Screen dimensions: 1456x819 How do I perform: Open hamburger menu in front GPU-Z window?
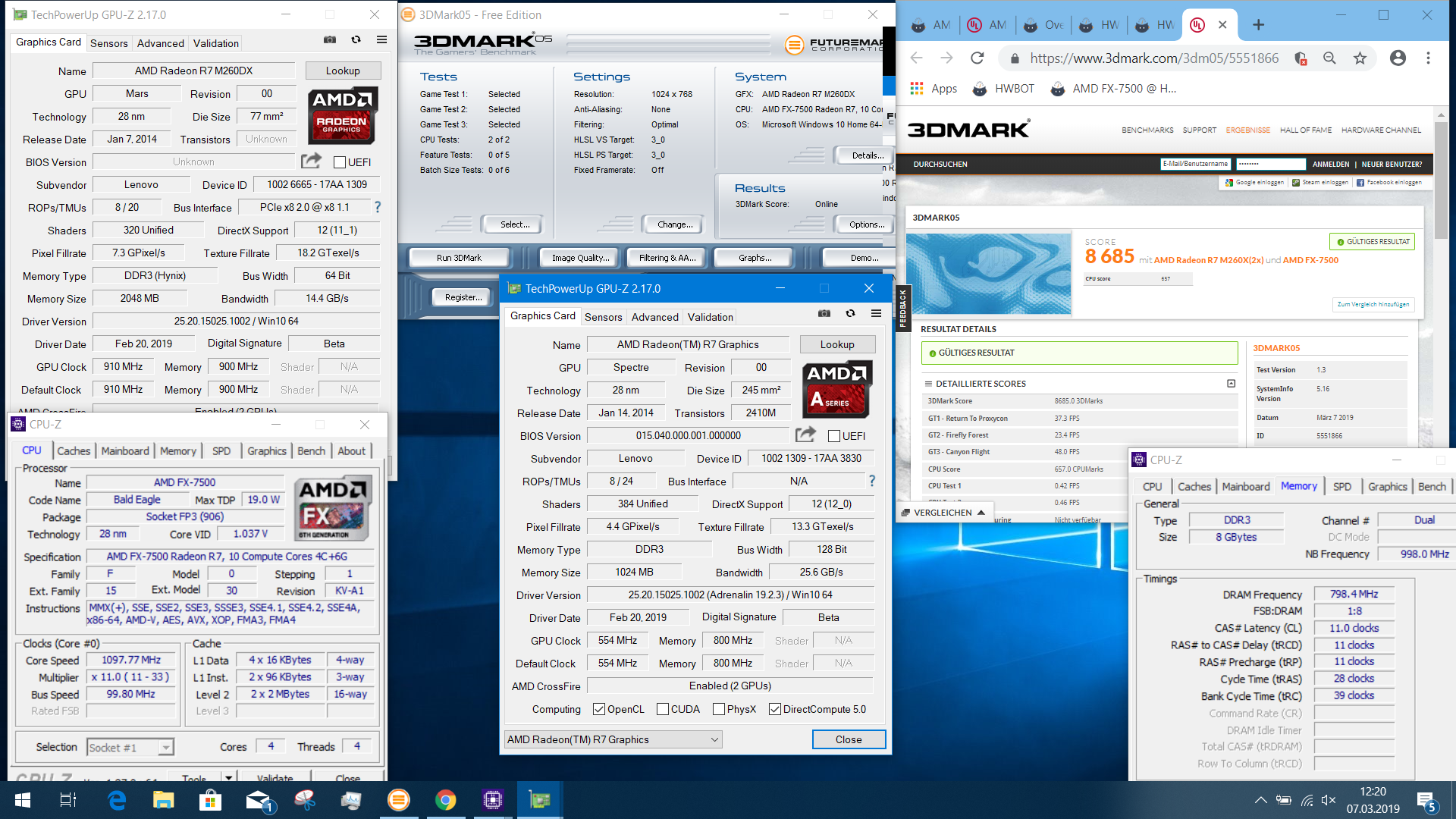(876, 314)
